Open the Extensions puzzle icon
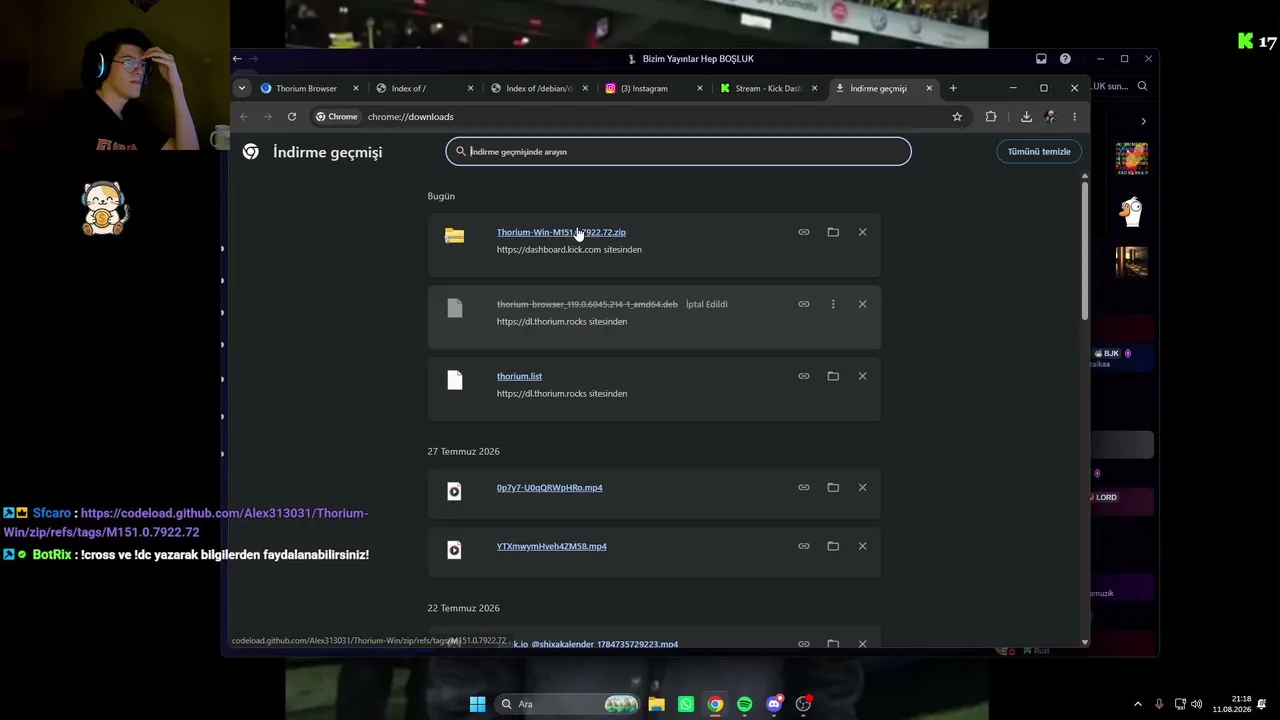1280x720 pixels. (x=991, y=117)
